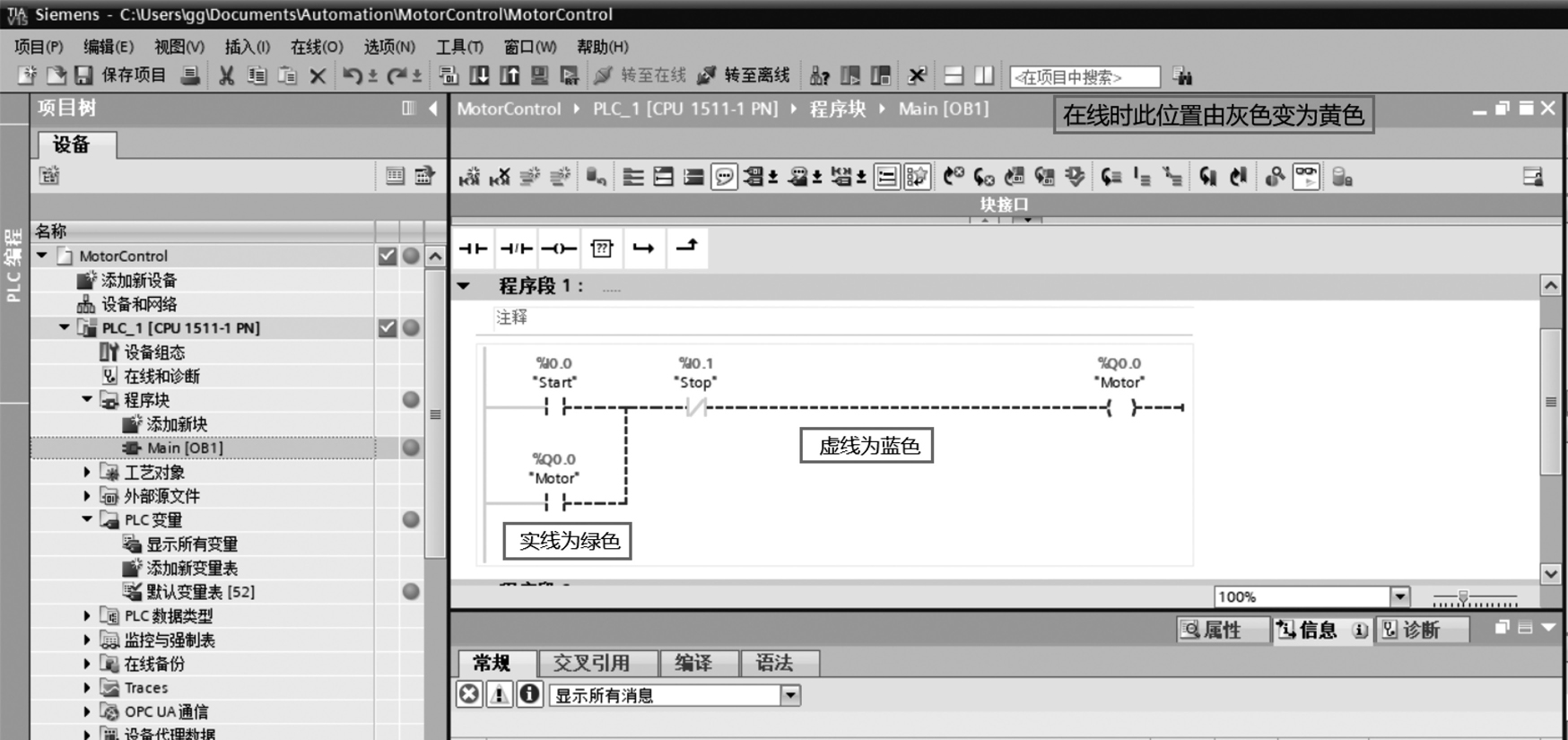Click the PLC_1 row checkmark box
The image size is (1568, 740).
pyautogui.click(x=387, y=327)
